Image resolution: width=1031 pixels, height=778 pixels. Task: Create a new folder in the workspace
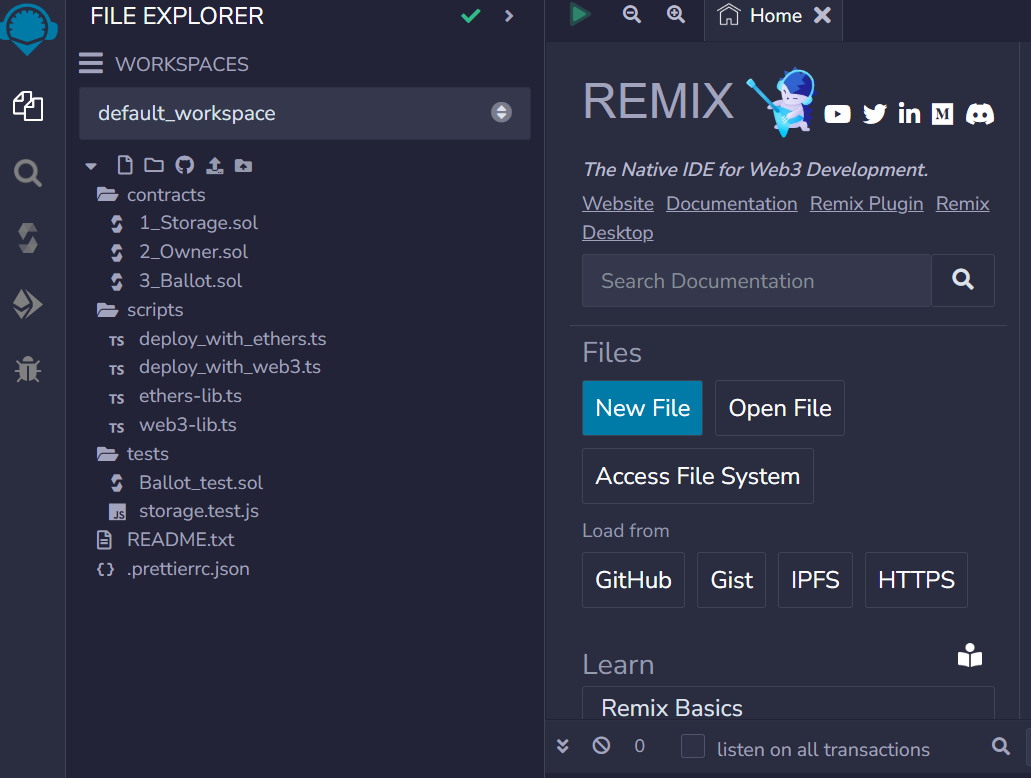[x=153, y=165]
